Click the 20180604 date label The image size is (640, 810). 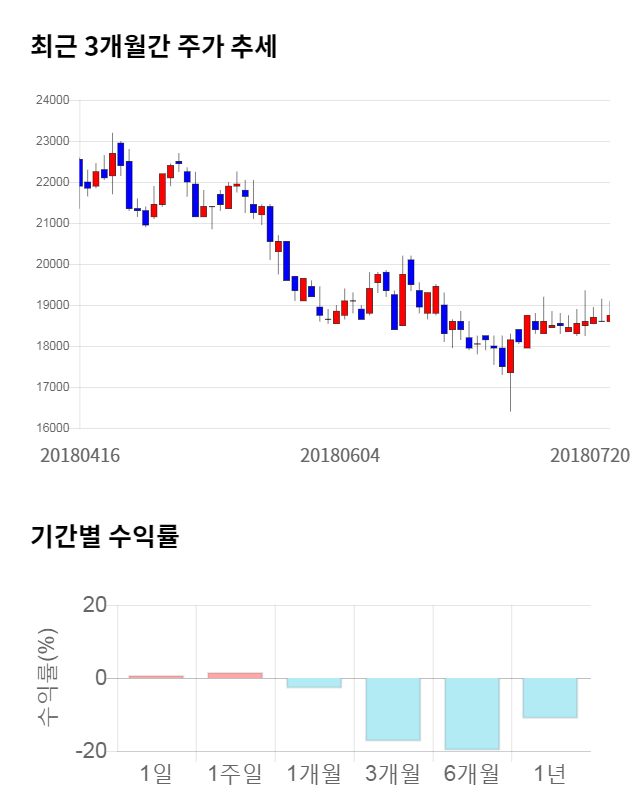(x=340, y=455)
